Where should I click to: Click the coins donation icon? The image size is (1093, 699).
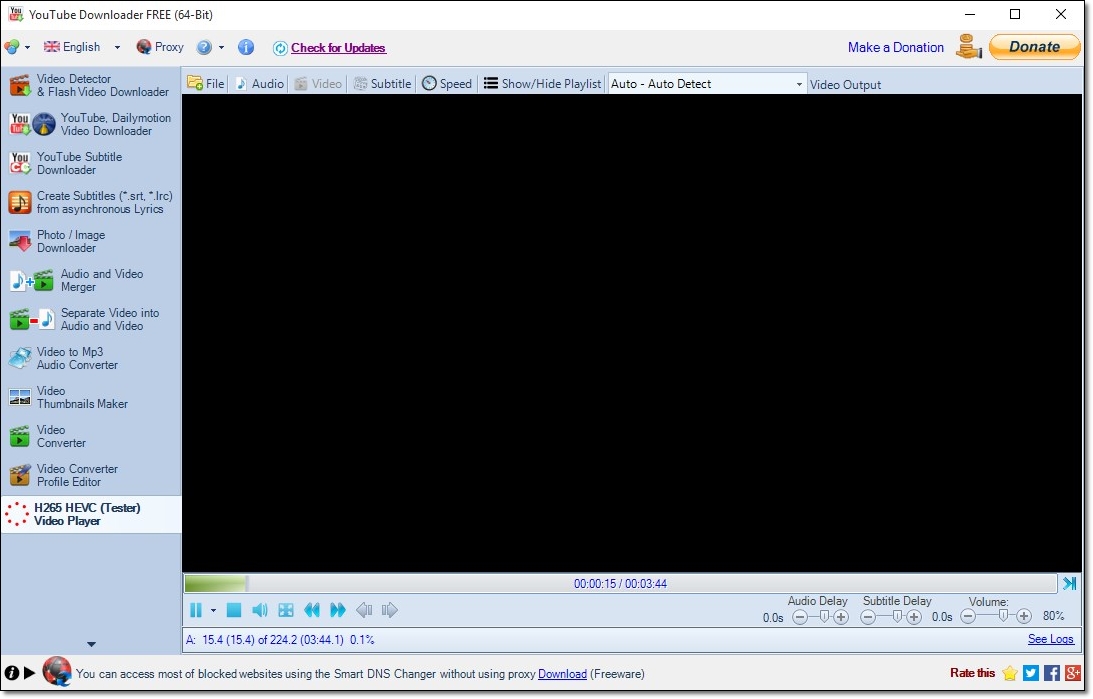tap(968, 47)
